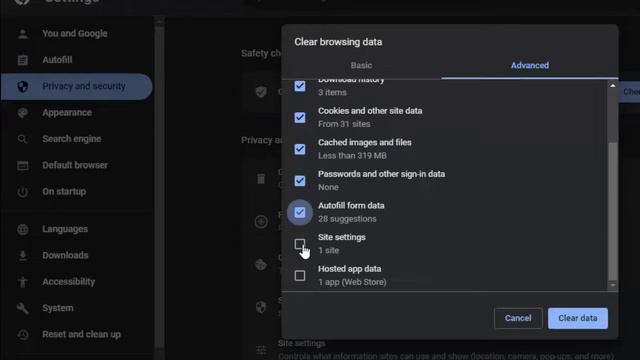Screen dimensions: 640x360
Task: Click the You and Google person icon
Action: (x=23, y=34)
